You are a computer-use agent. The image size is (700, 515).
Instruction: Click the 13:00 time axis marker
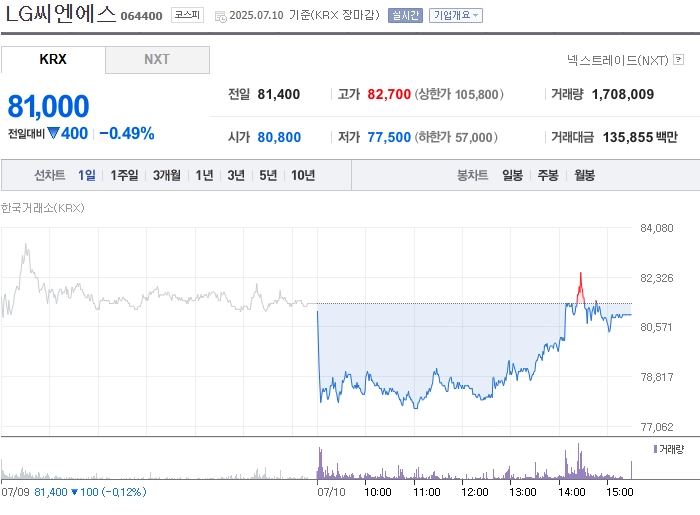point(523,492)
